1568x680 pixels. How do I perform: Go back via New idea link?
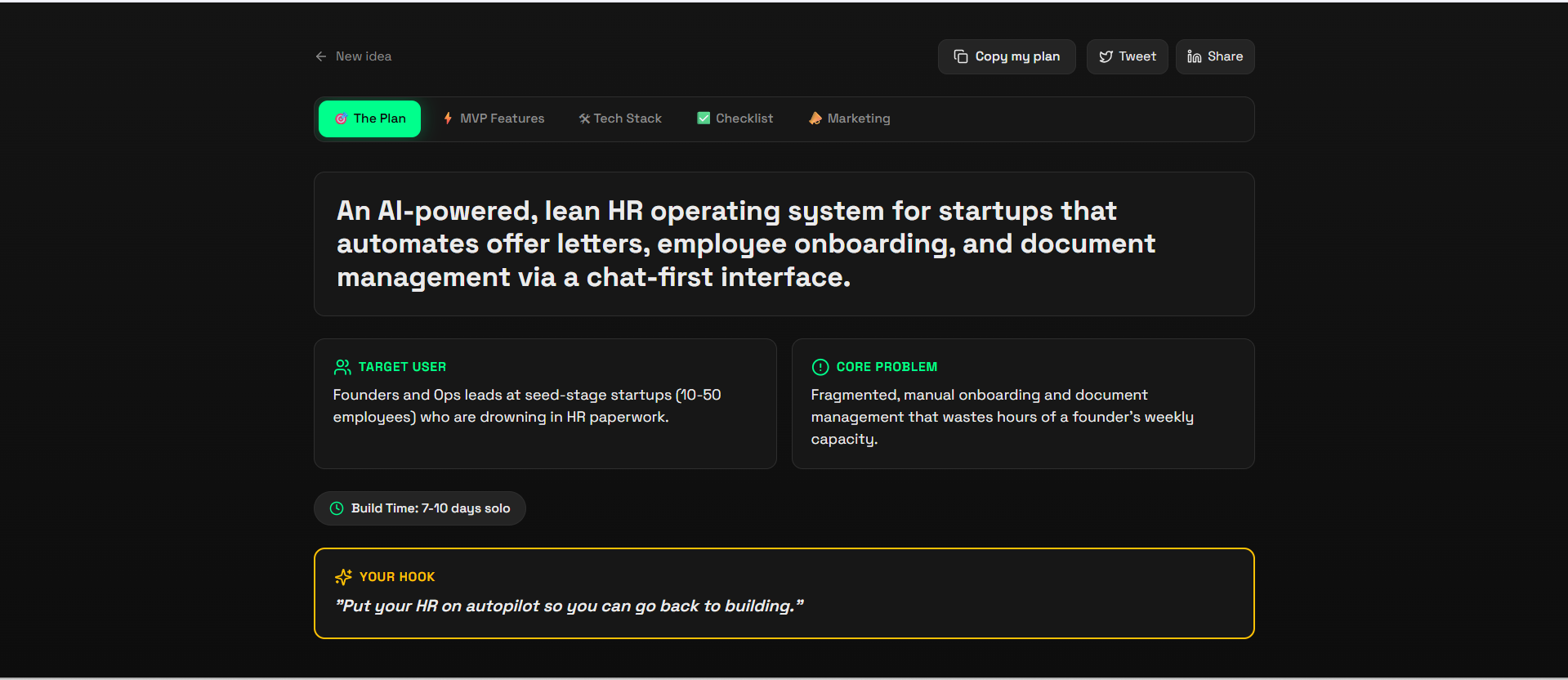click(364, 56)
